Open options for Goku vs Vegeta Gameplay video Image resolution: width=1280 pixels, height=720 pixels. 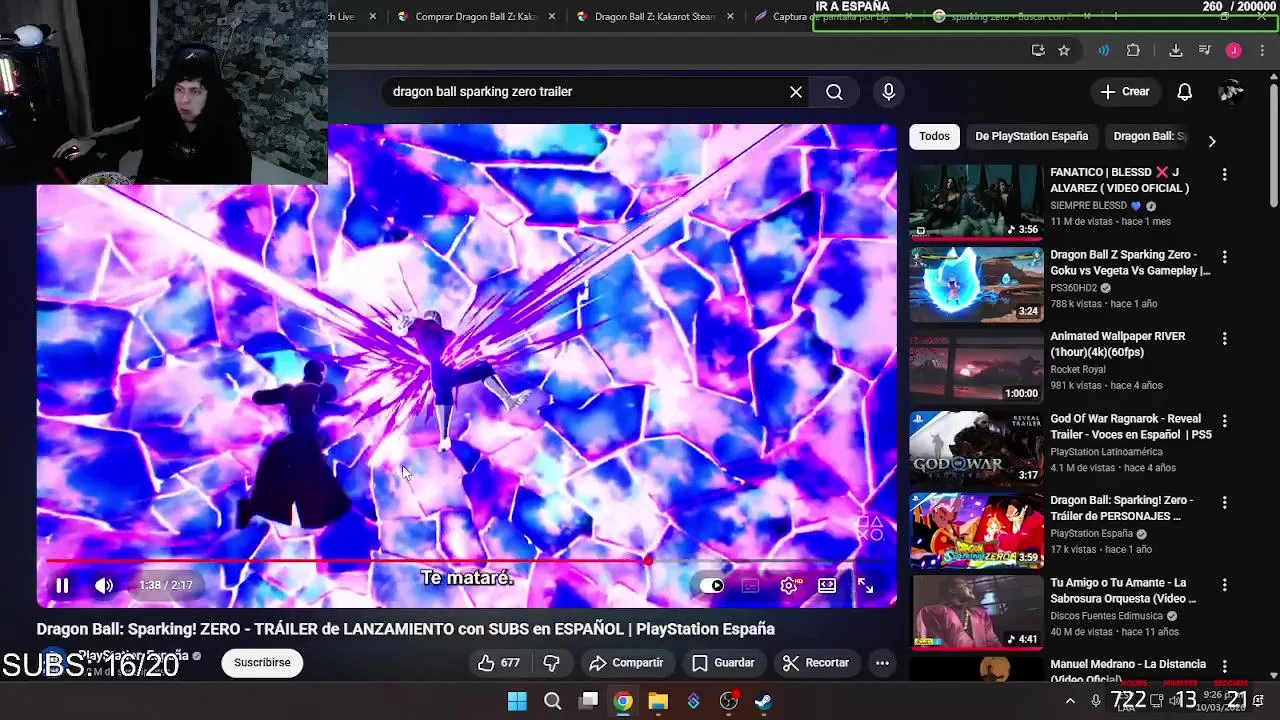pyautogui.click(x=1224, y=257)
